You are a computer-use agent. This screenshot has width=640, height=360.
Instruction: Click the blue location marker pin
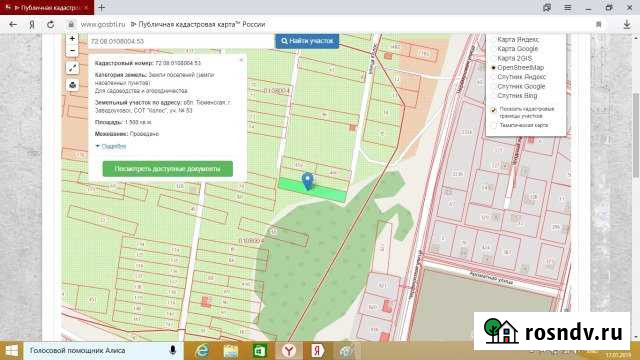click(308, 181)
